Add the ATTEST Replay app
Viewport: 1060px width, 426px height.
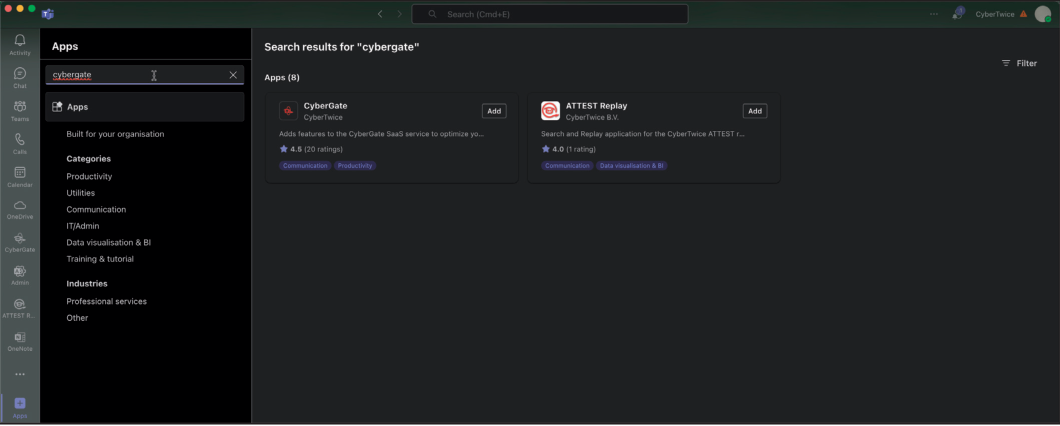pos(755,111)
